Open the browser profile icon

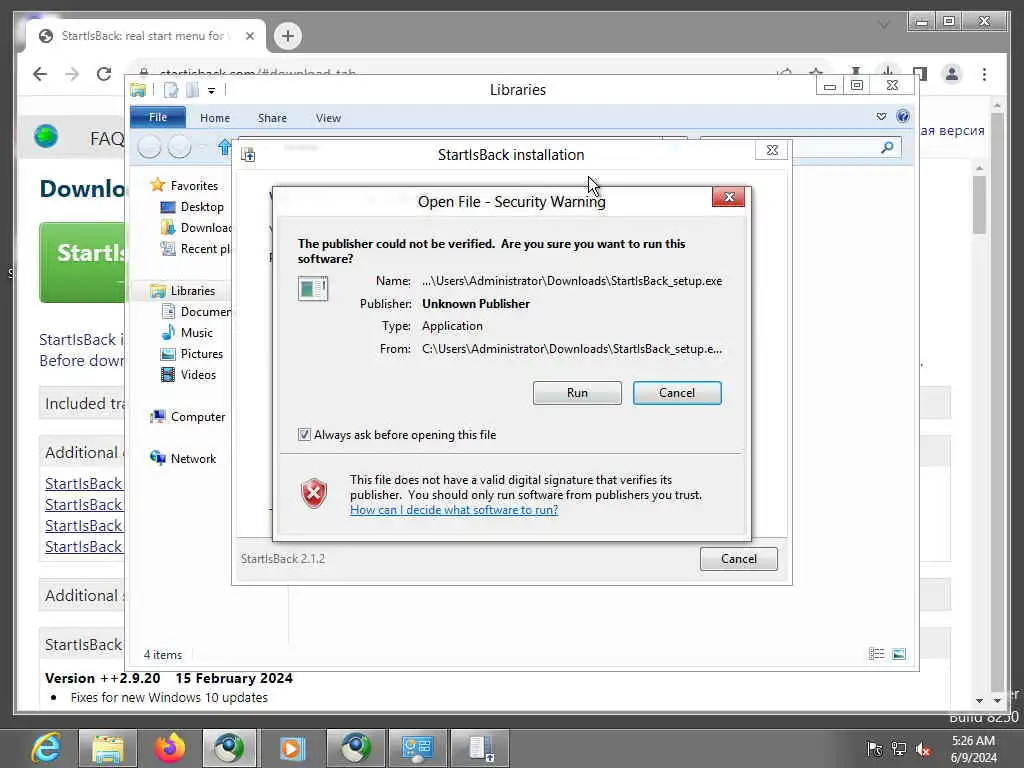tap(952, 74)
